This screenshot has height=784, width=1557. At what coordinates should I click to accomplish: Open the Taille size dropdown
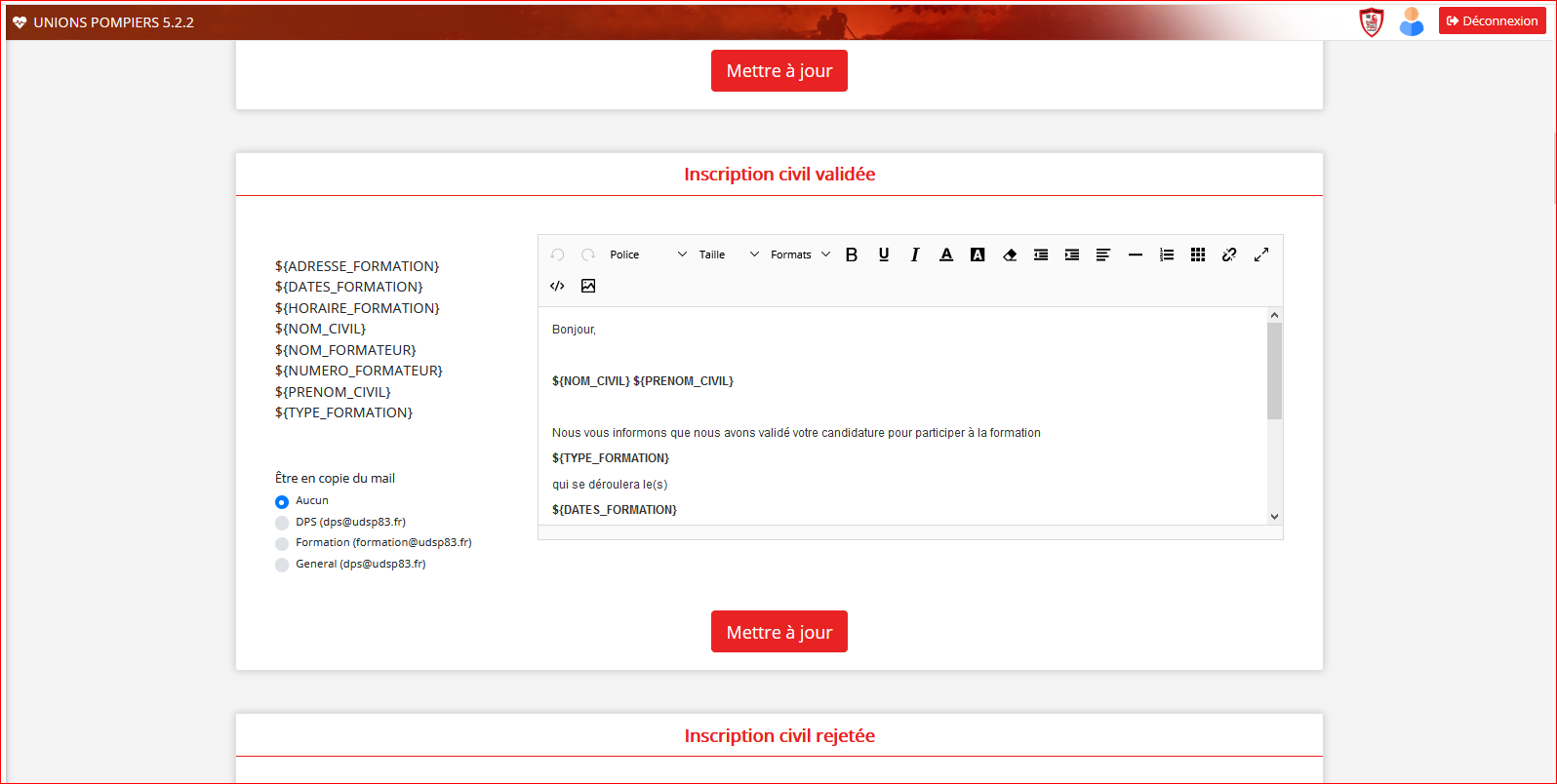click(x=728, y=255)
